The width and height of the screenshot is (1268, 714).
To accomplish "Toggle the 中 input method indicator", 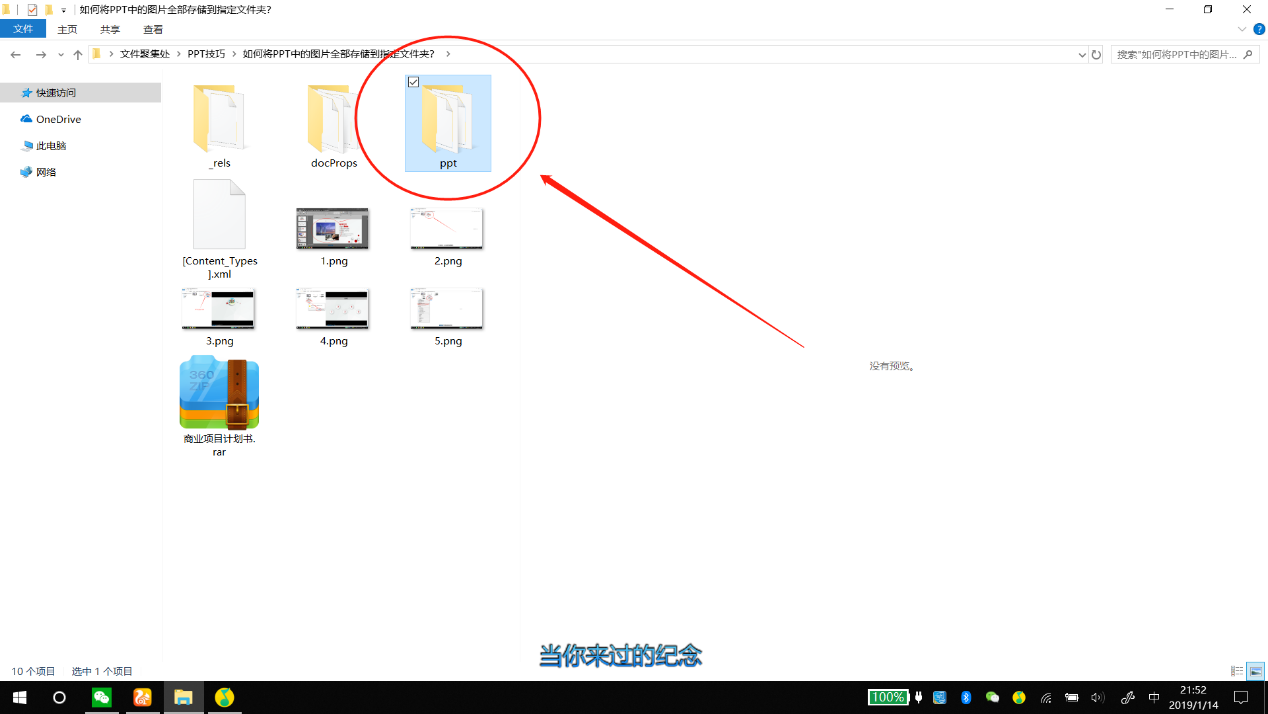I will (1154, 697).
